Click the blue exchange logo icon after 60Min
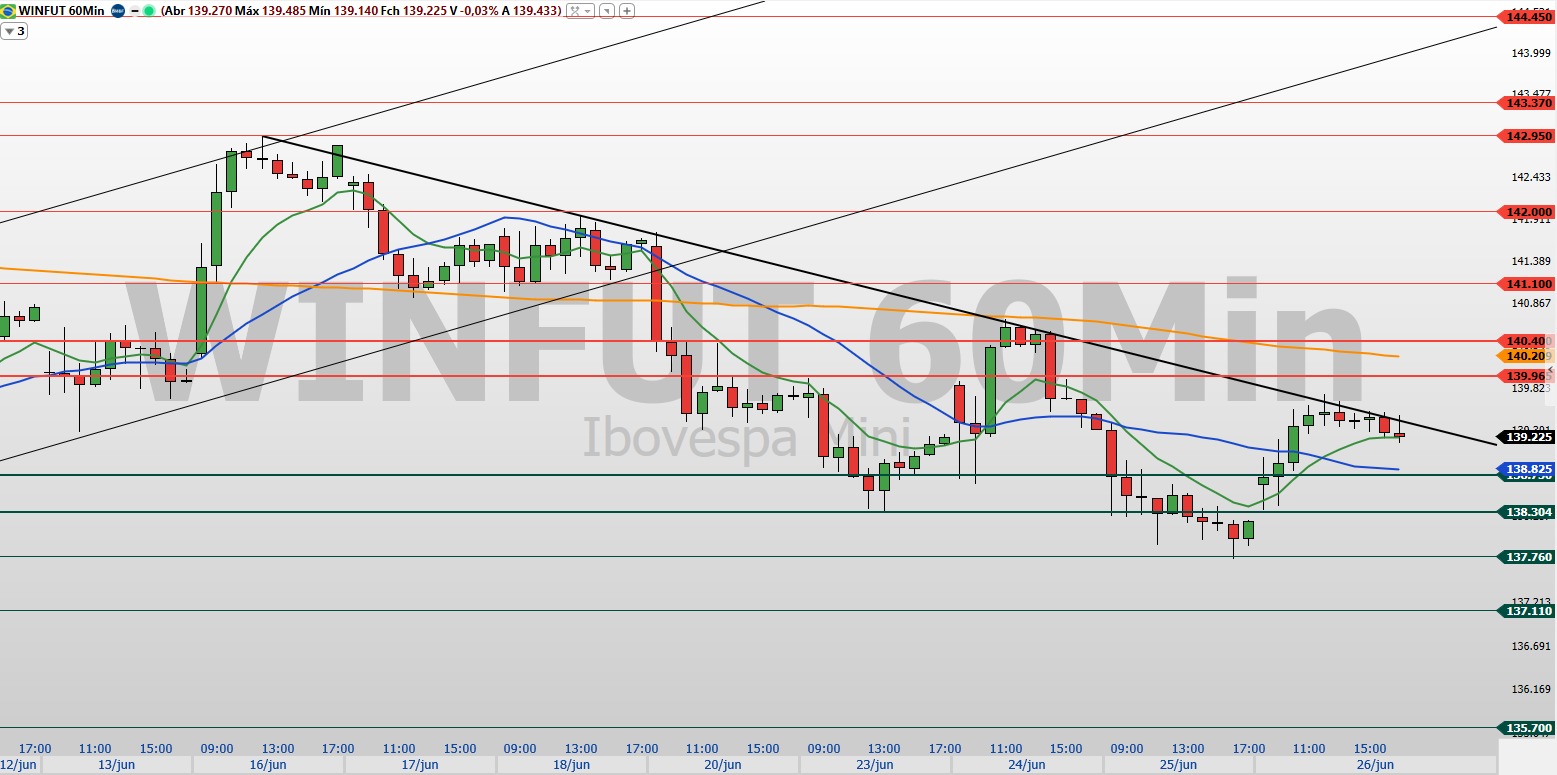 coord(117,11)
